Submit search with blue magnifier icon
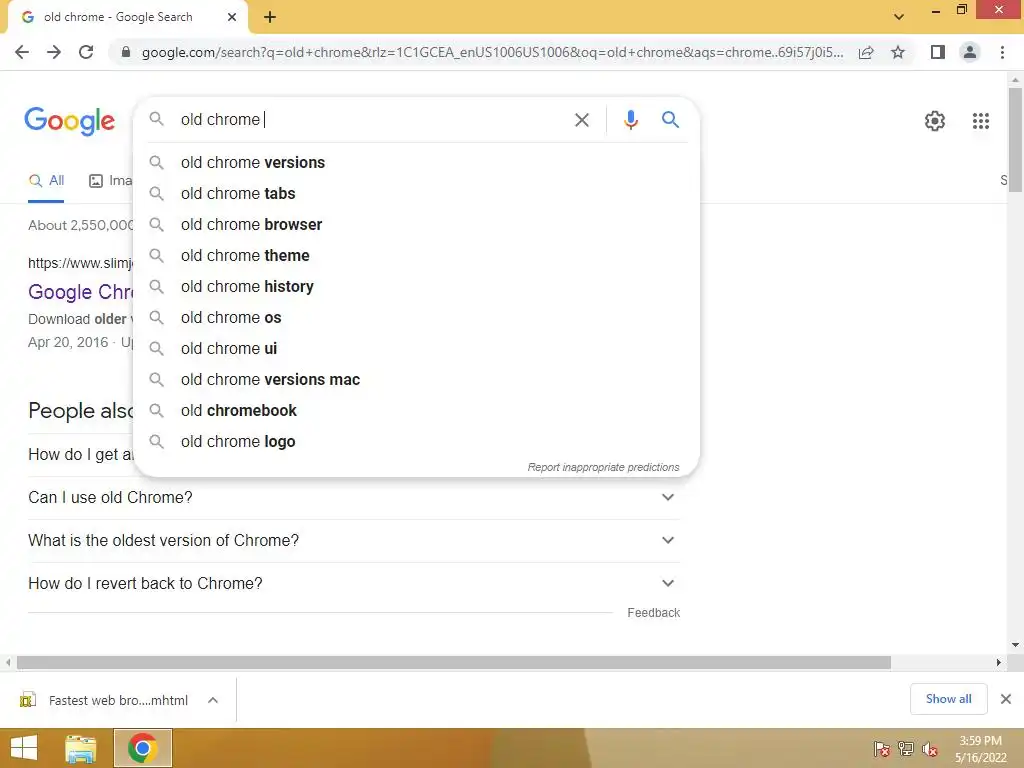The image size is (1024, 768). click(x=670, y=120)
